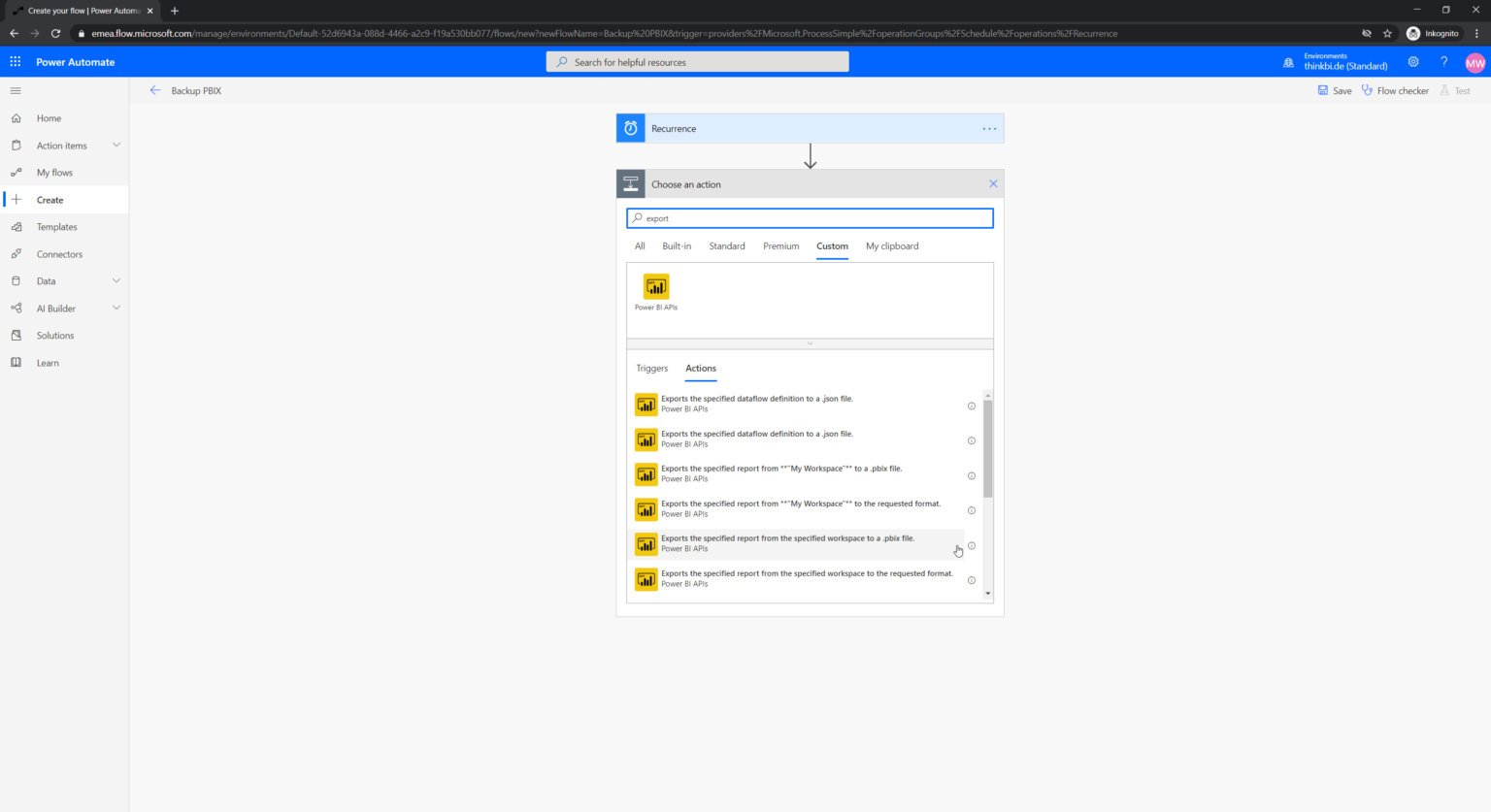This screenshot has width=1491, height=812.
Task: Click the Save button
Action: 1335,91
